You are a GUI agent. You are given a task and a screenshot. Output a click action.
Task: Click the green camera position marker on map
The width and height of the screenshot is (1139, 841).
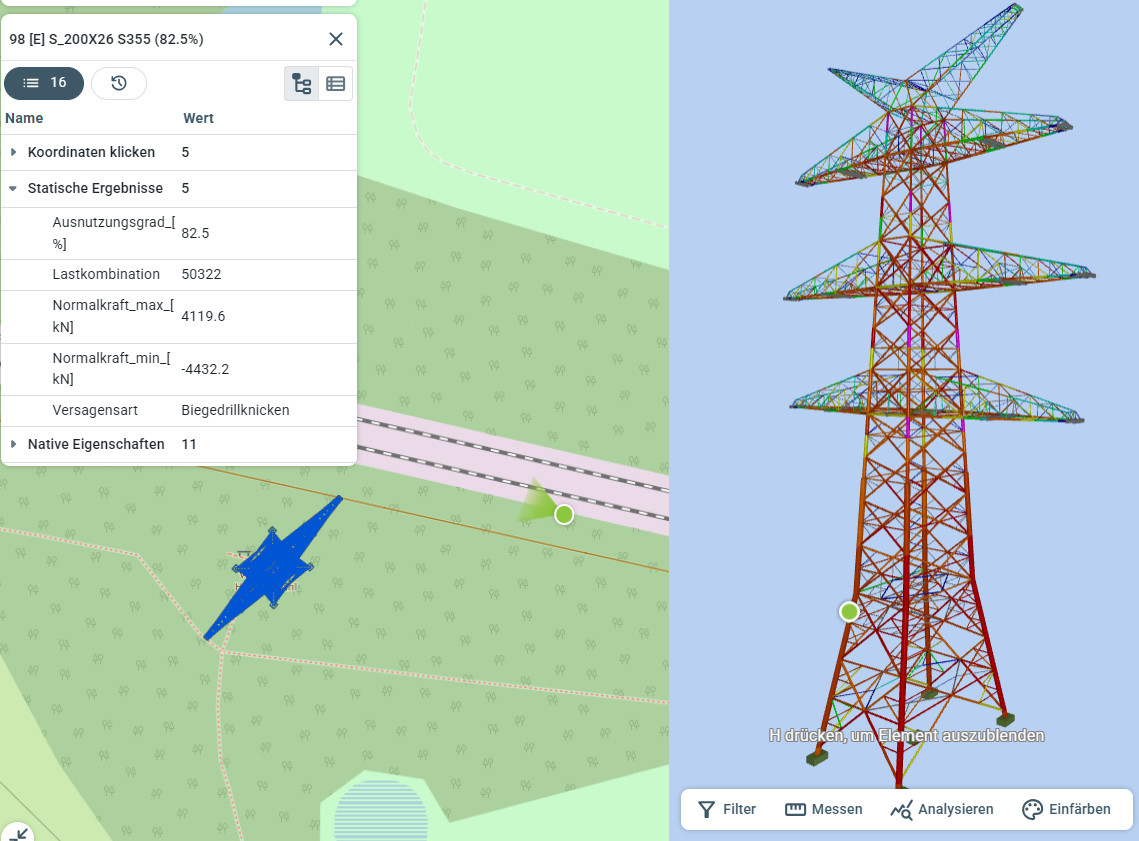pyautogui.click(x=564, y=514)
